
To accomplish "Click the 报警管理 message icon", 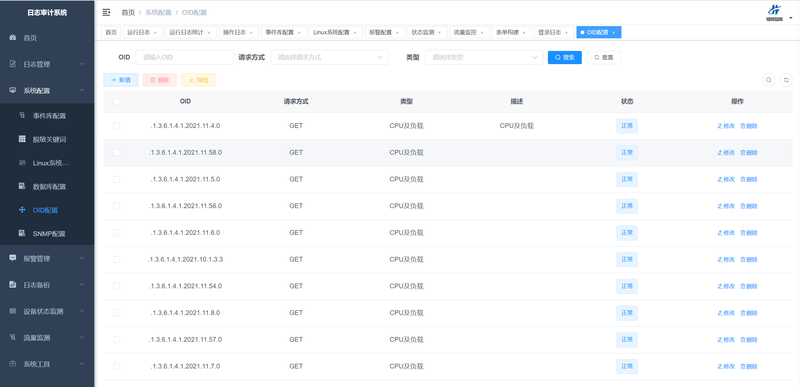I will (13, 259).
